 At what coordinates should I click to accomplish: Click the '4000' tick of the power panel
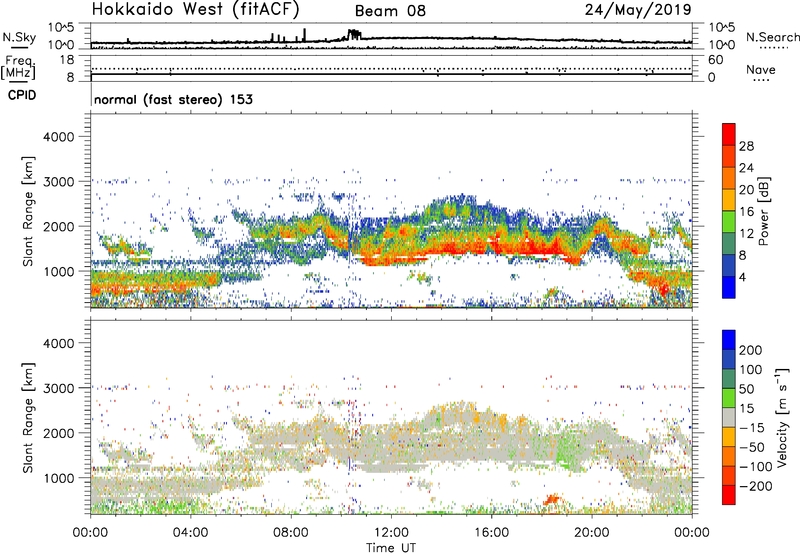[x=58, y=137]
